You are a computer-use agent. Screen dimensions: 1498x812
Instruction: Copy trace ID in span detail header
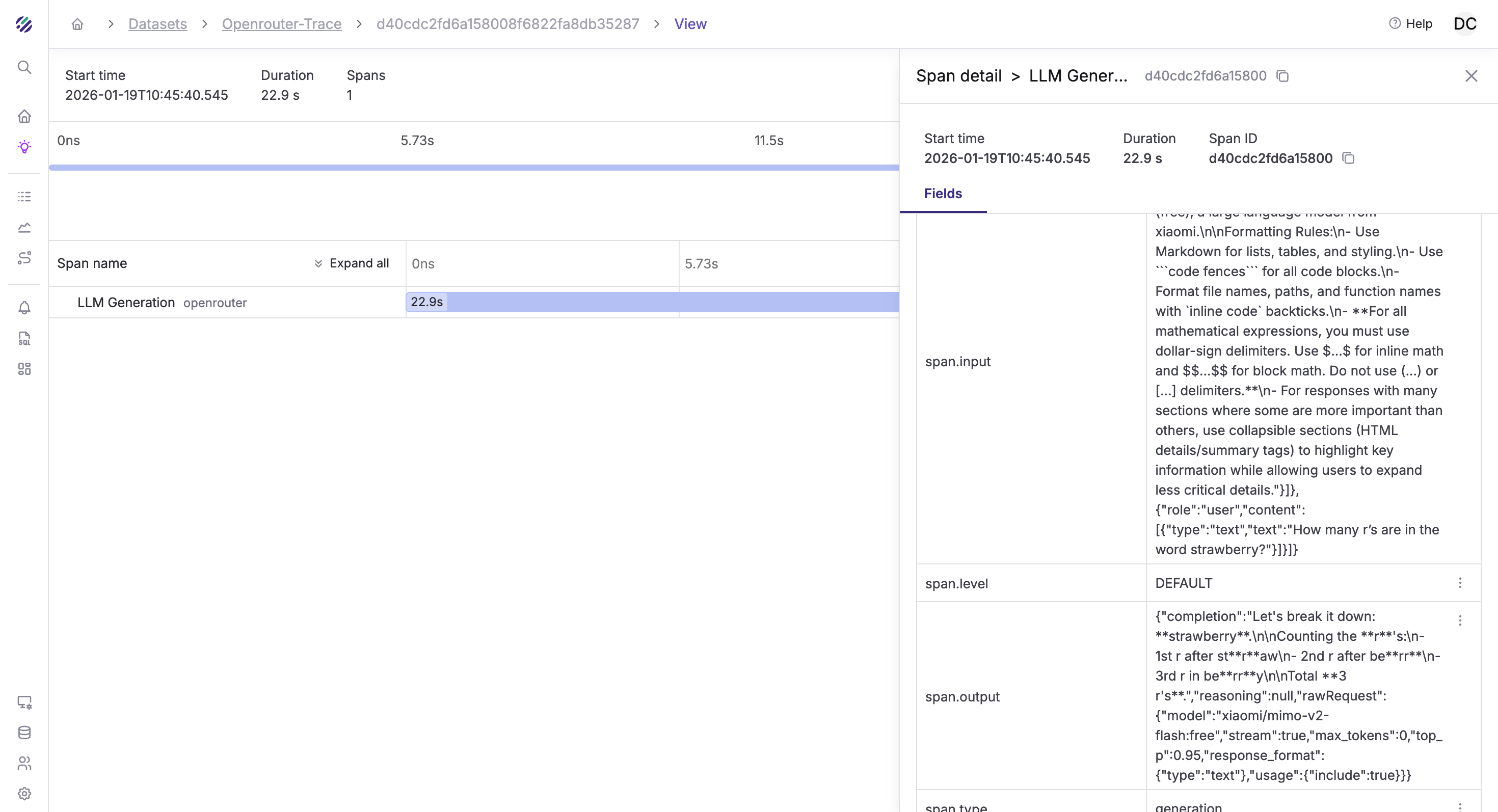pyautogui.click(x=1282, y=76)
